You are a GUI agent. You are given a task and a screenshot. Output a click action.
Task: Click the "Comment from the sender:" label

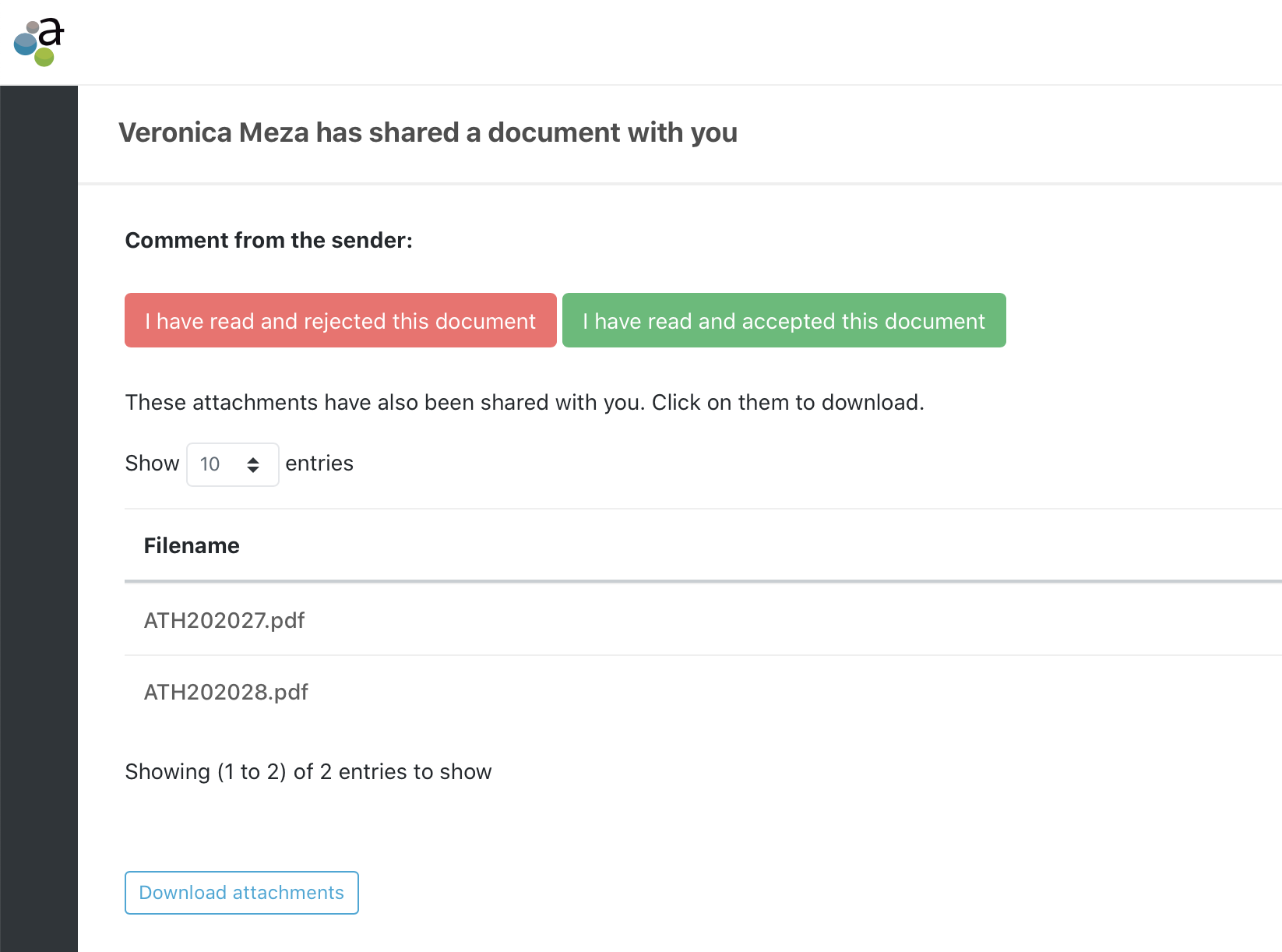(269, 240)
